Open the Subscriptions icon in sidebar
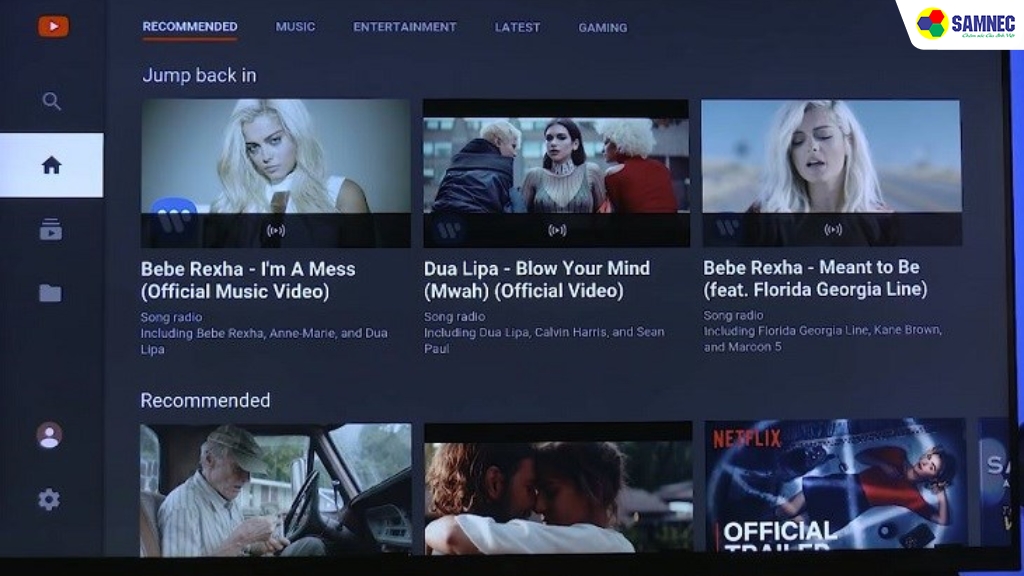Image resolution: width=1024 pixels, height=576 pixels. 50,229
